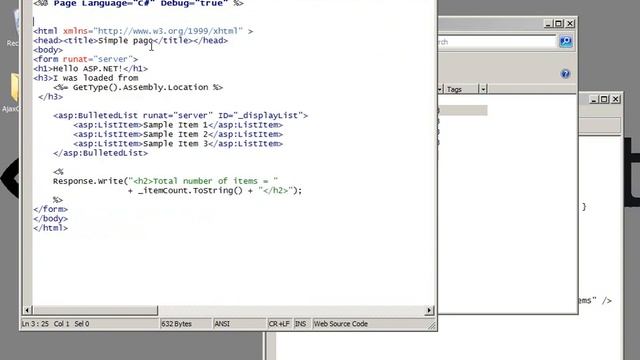Minimize the rightmost background window
This screenshot has width=640, height=360.
point(594,99)
